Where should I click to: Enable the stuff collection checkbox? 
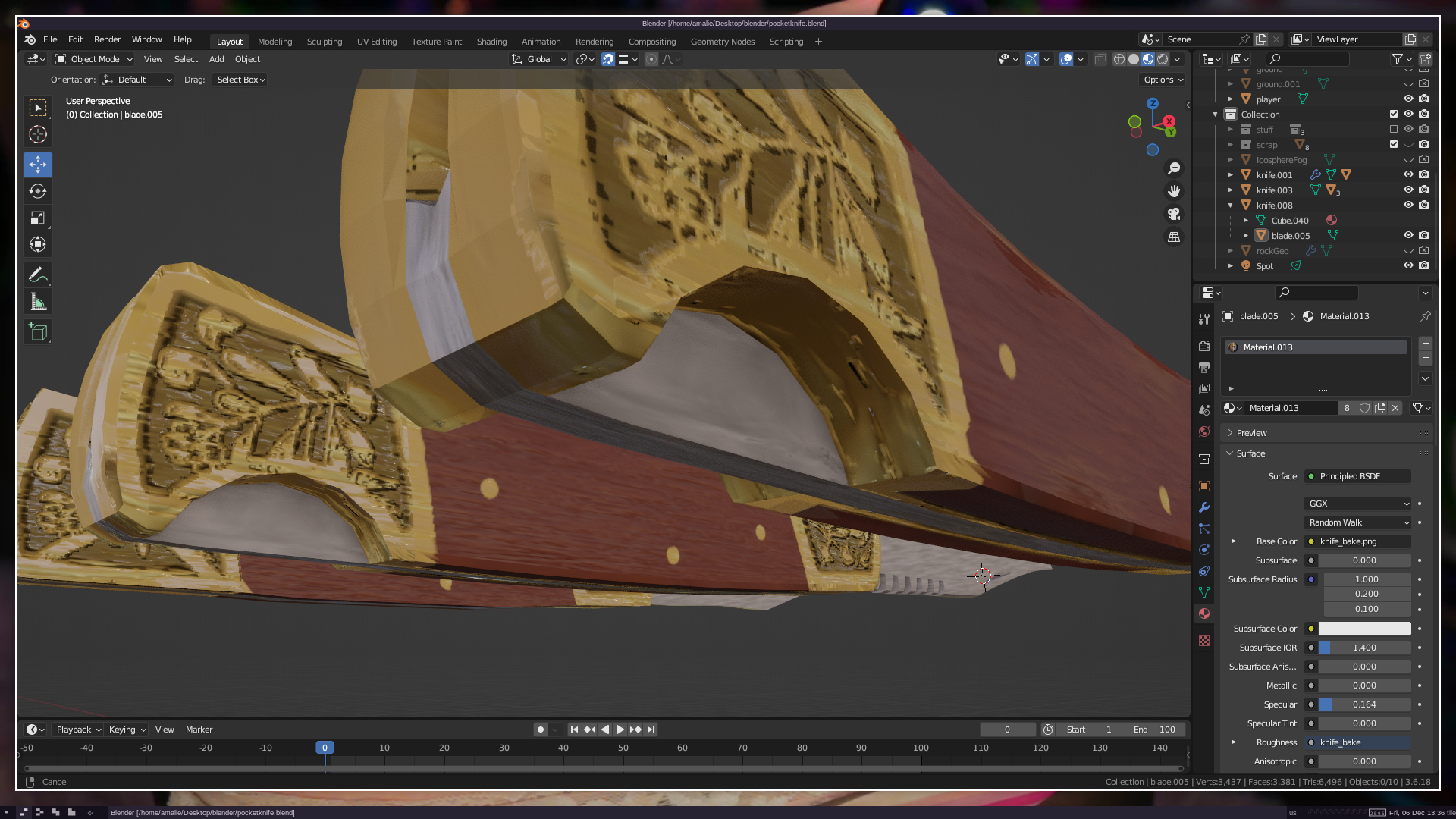(x=1394, y=130)
